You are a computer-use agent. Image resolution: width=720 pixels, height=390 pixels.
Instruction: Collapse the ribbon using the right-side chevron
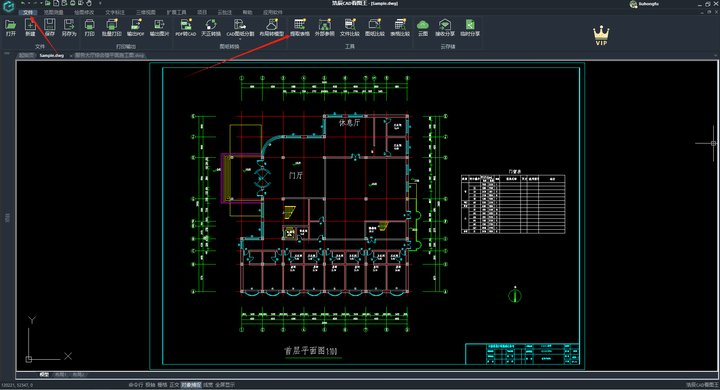tap(716, 56)
